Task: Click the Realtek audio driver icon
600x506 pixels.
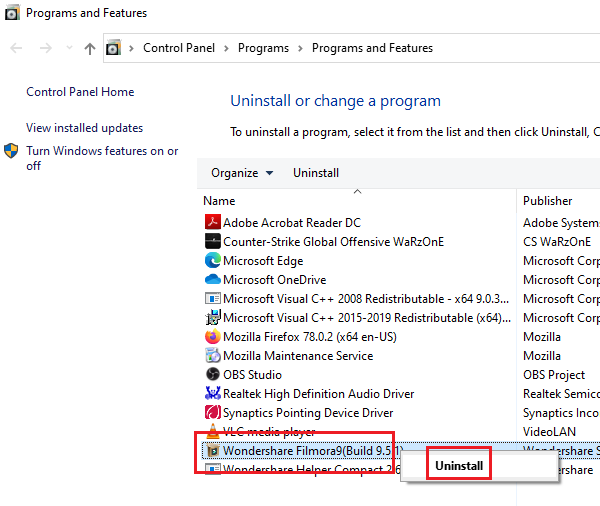Action: pos(212,394)
